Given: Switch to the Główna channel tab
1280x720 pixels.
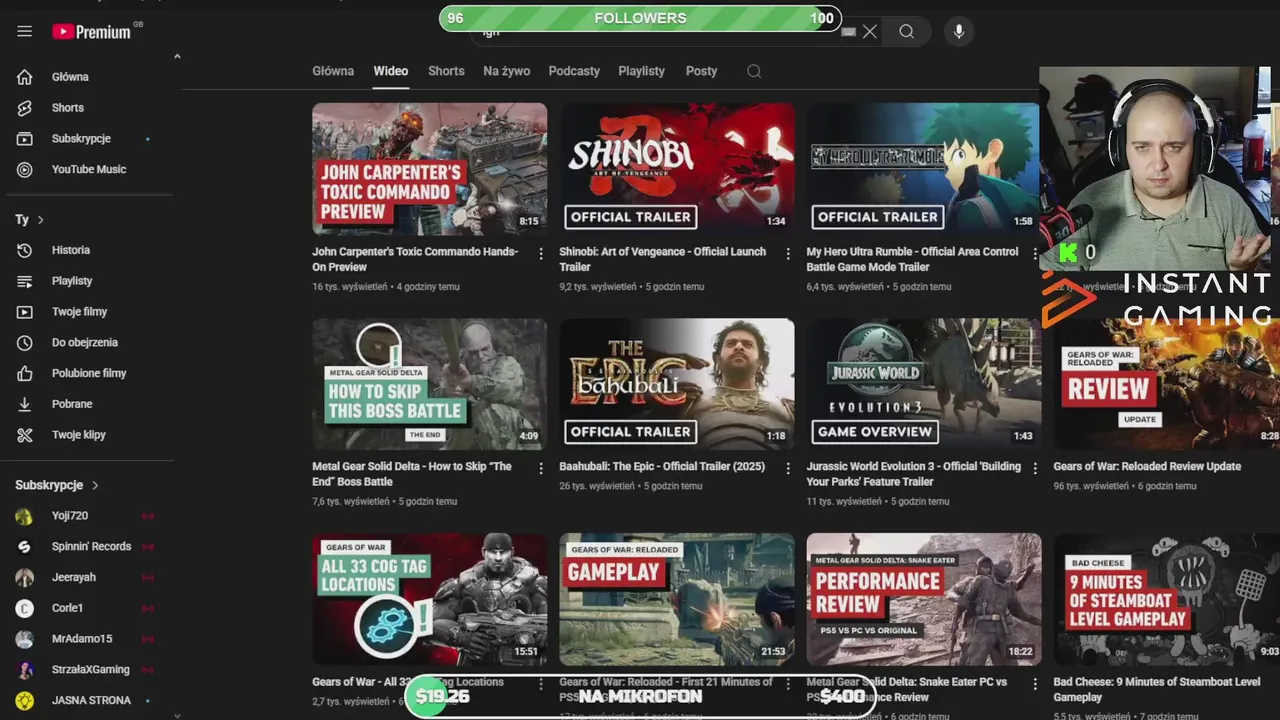Looking at the screenshot, I should coord(333,71).
